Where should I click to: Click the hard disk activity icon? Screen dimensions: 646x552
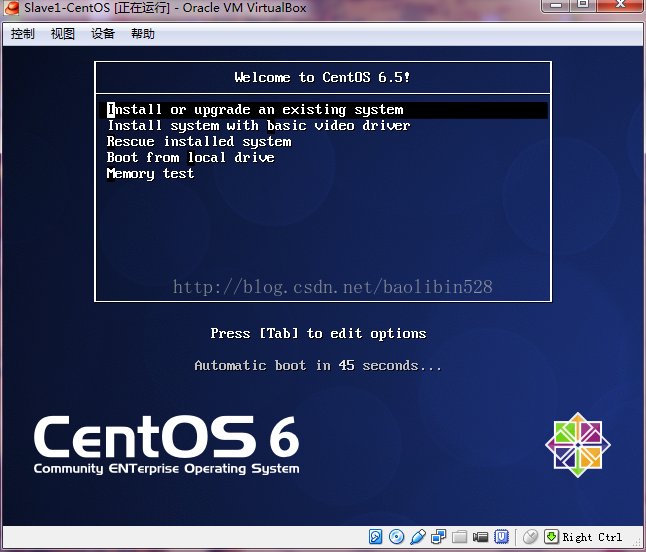point(375,537)
